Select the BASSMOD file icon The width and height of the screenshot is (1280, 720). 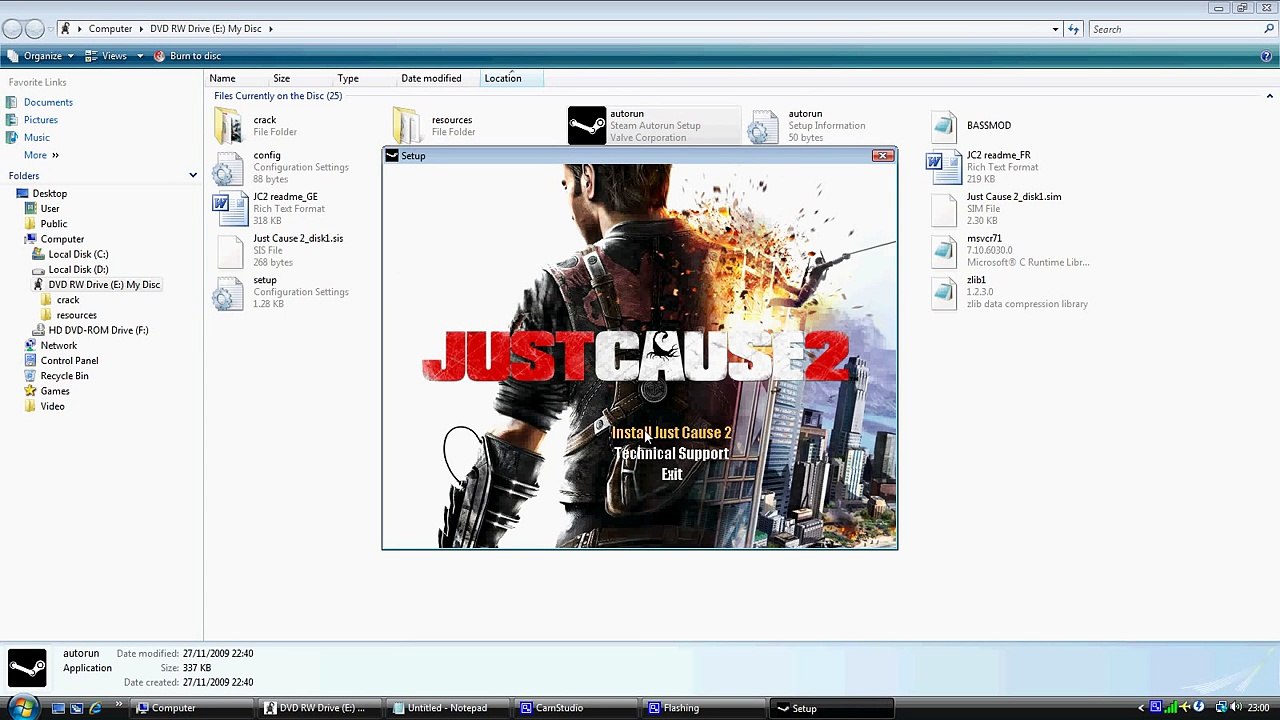[944, 126]
